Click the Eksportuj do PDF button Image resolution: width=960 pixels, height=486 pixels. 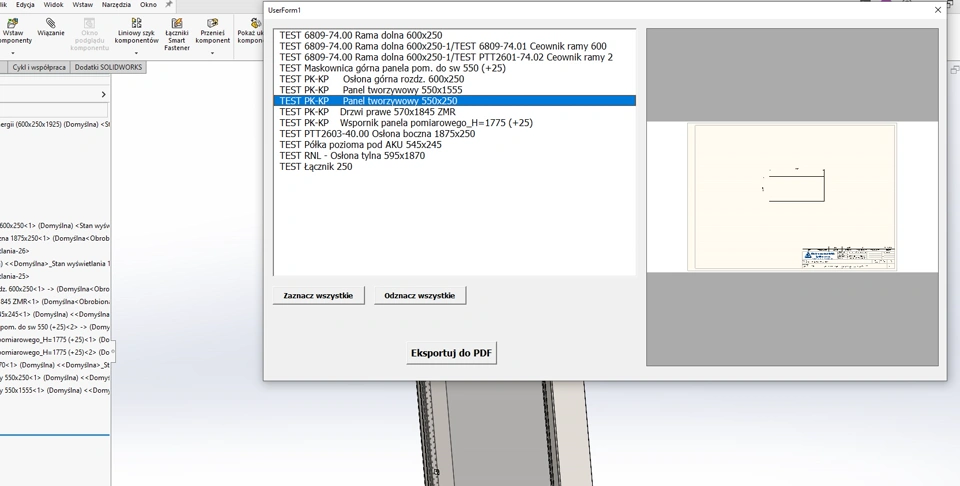(451, 353)
